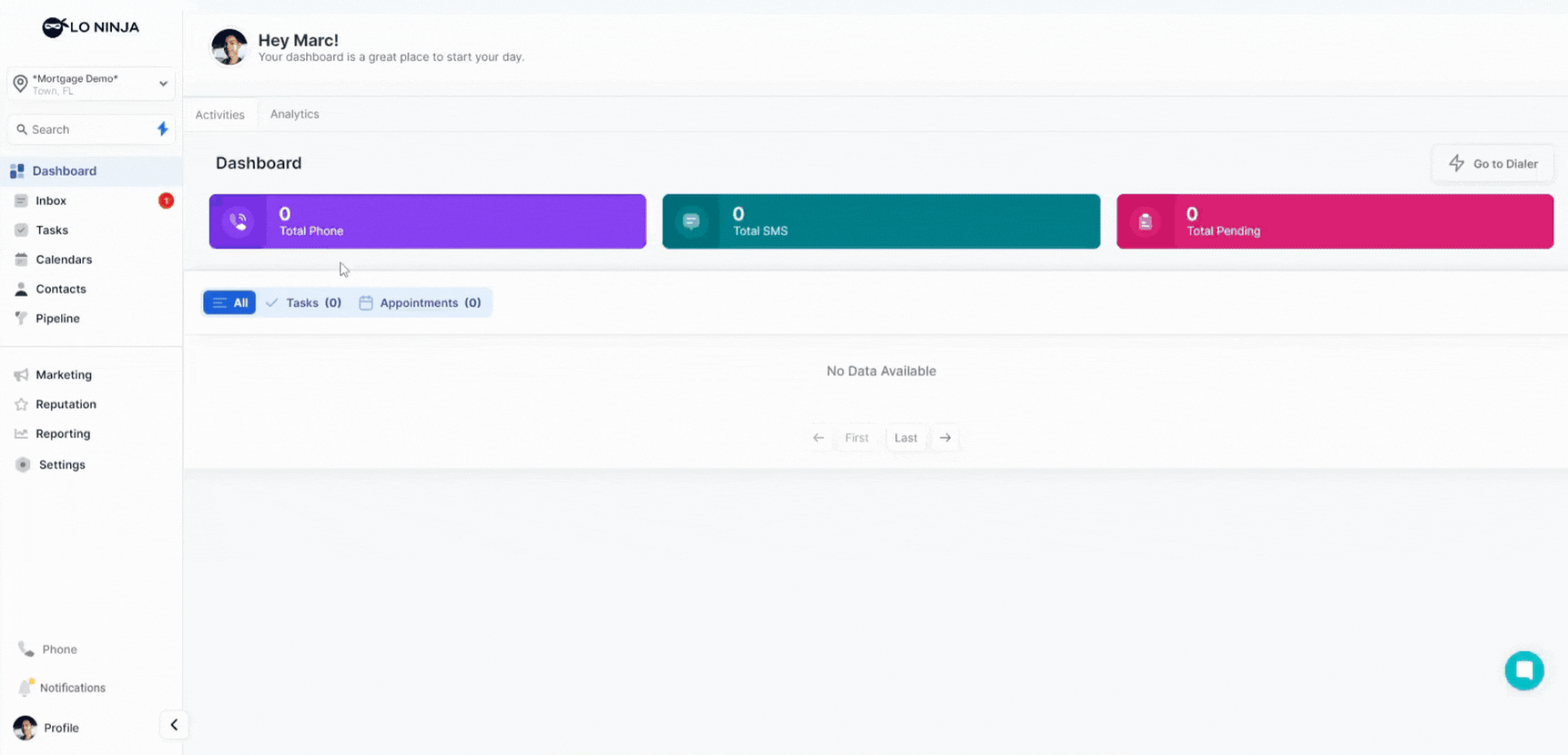Open the Pipeline funnel icon

[21, 319]
